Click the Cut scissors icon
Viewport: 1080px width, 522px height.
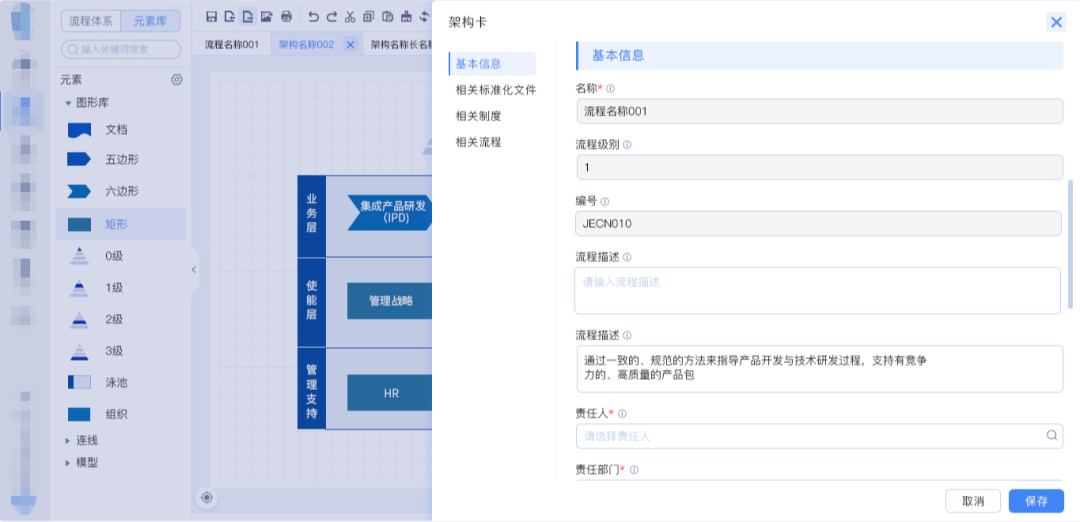pyautogui.click(x=349, y=17)
